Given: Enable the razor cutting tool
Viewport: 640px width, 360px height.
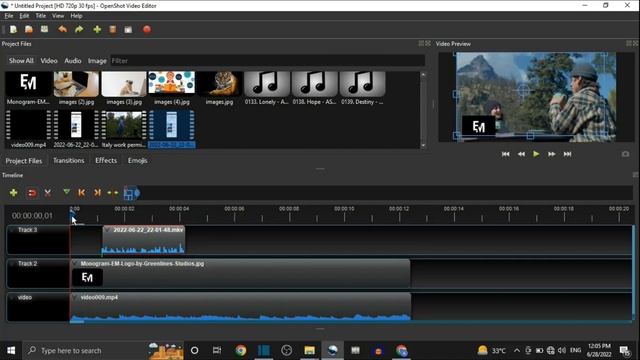Looking at the screenshot, I should tap(48, 193).
